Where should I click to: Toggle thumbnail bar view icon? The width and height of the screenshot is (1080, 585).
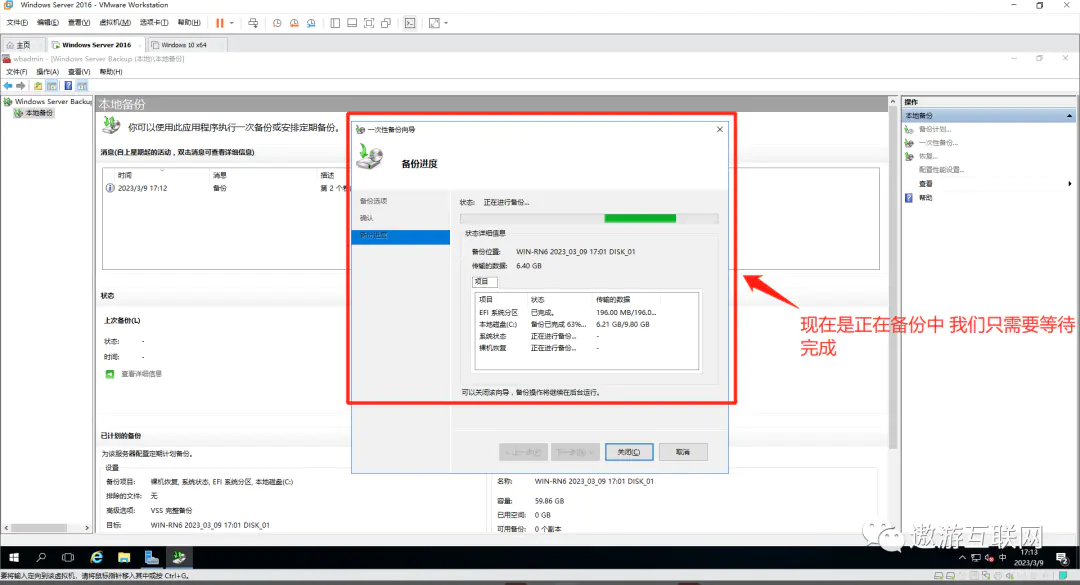352,23
